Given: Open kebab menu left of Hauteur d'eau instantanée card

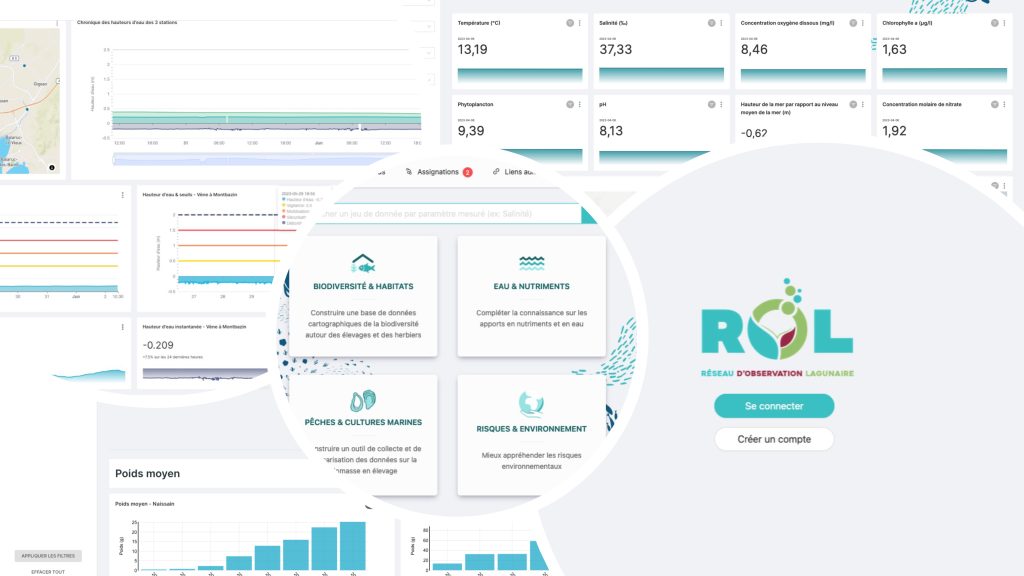Looking at the screenshot, I should (122, 327).
